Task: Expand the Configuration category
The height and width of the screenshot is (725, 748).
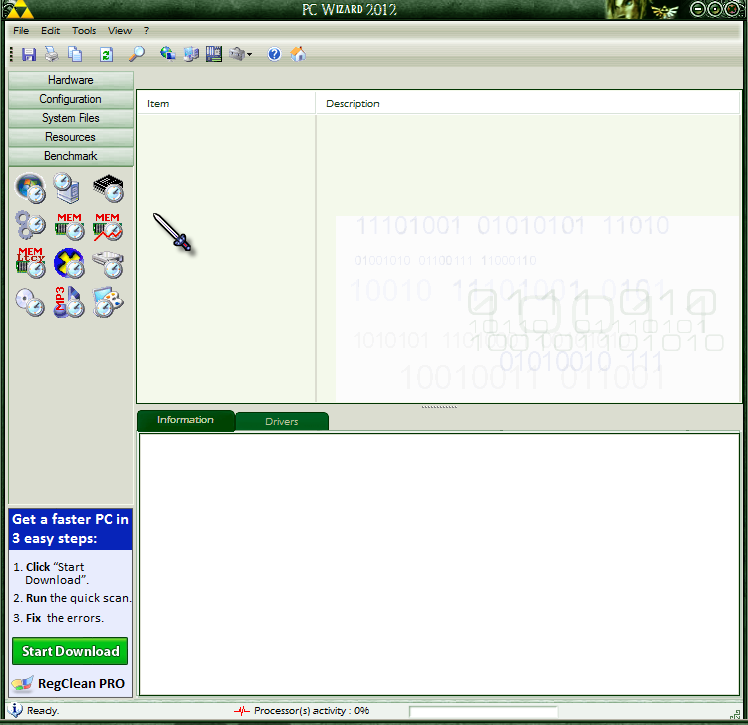Action: pos(71,99)
